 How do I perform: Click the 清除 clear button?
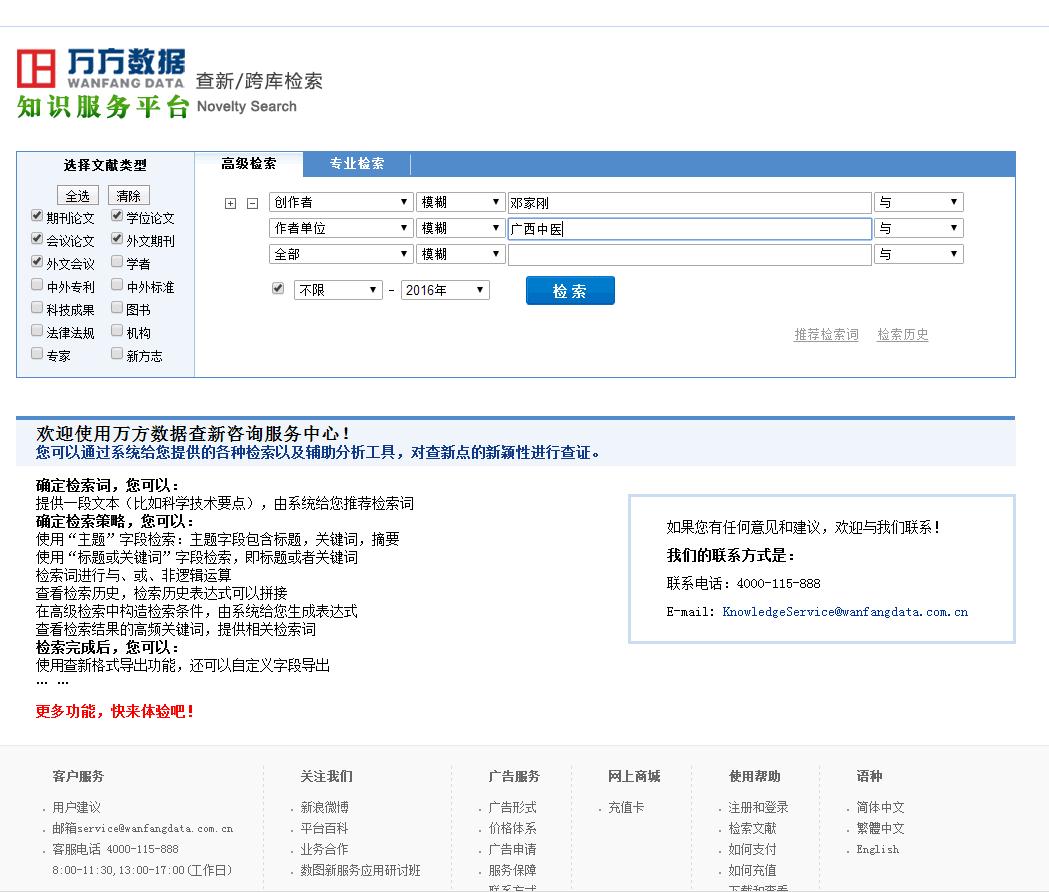pyautogui.click(x=128, y=195)
